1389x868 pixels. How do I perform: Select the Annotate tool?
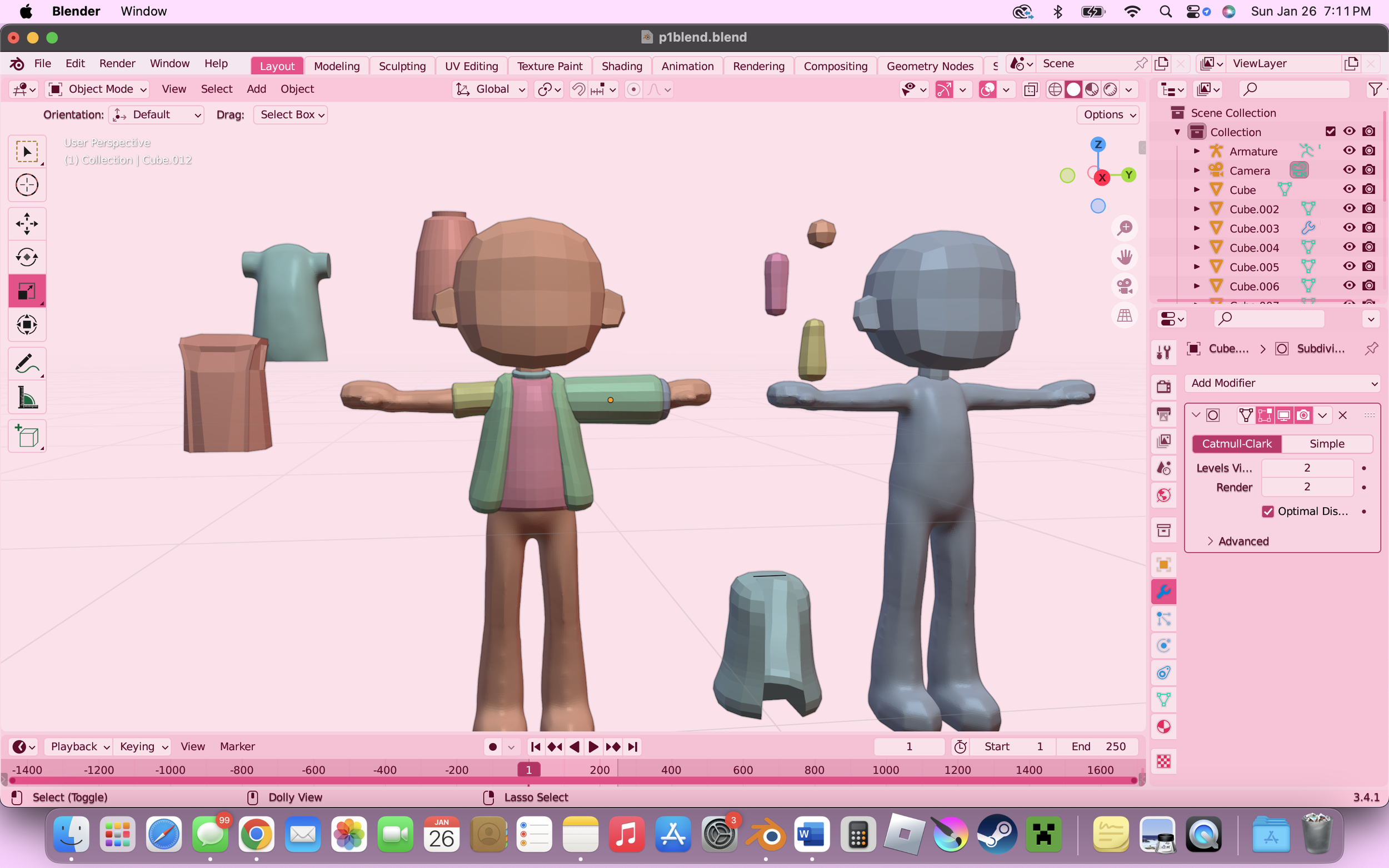coord(27,363)
